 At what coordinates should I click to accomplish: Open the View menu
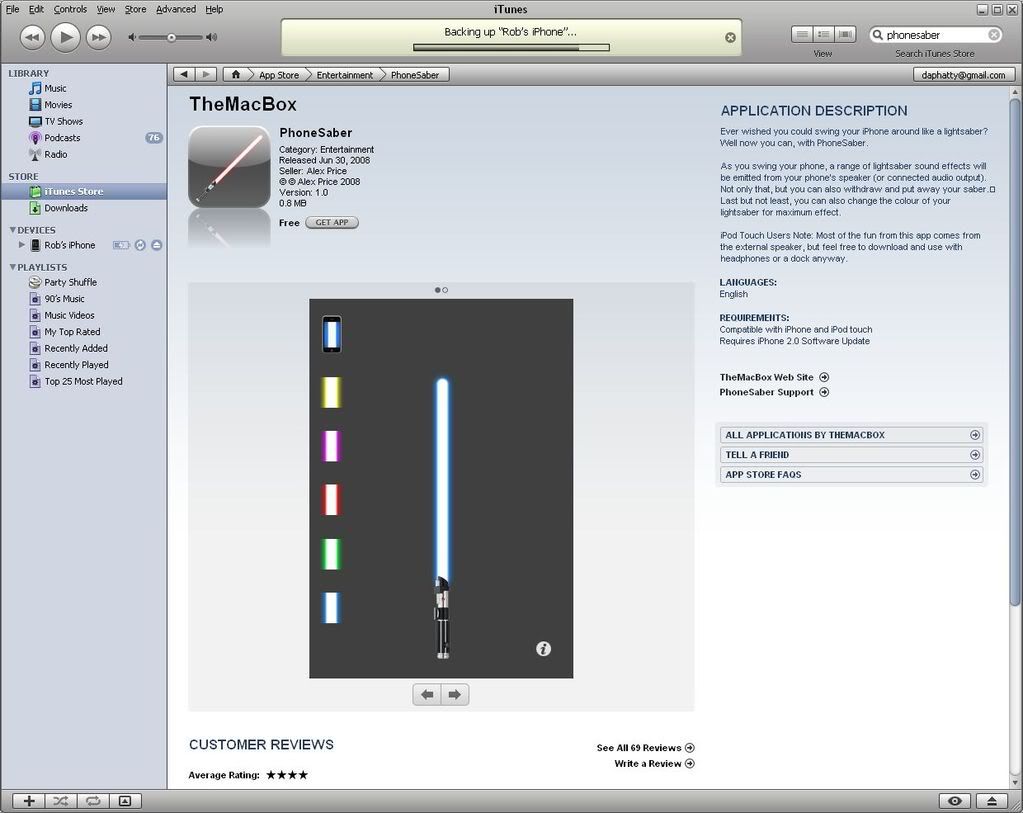click(106, 9)
